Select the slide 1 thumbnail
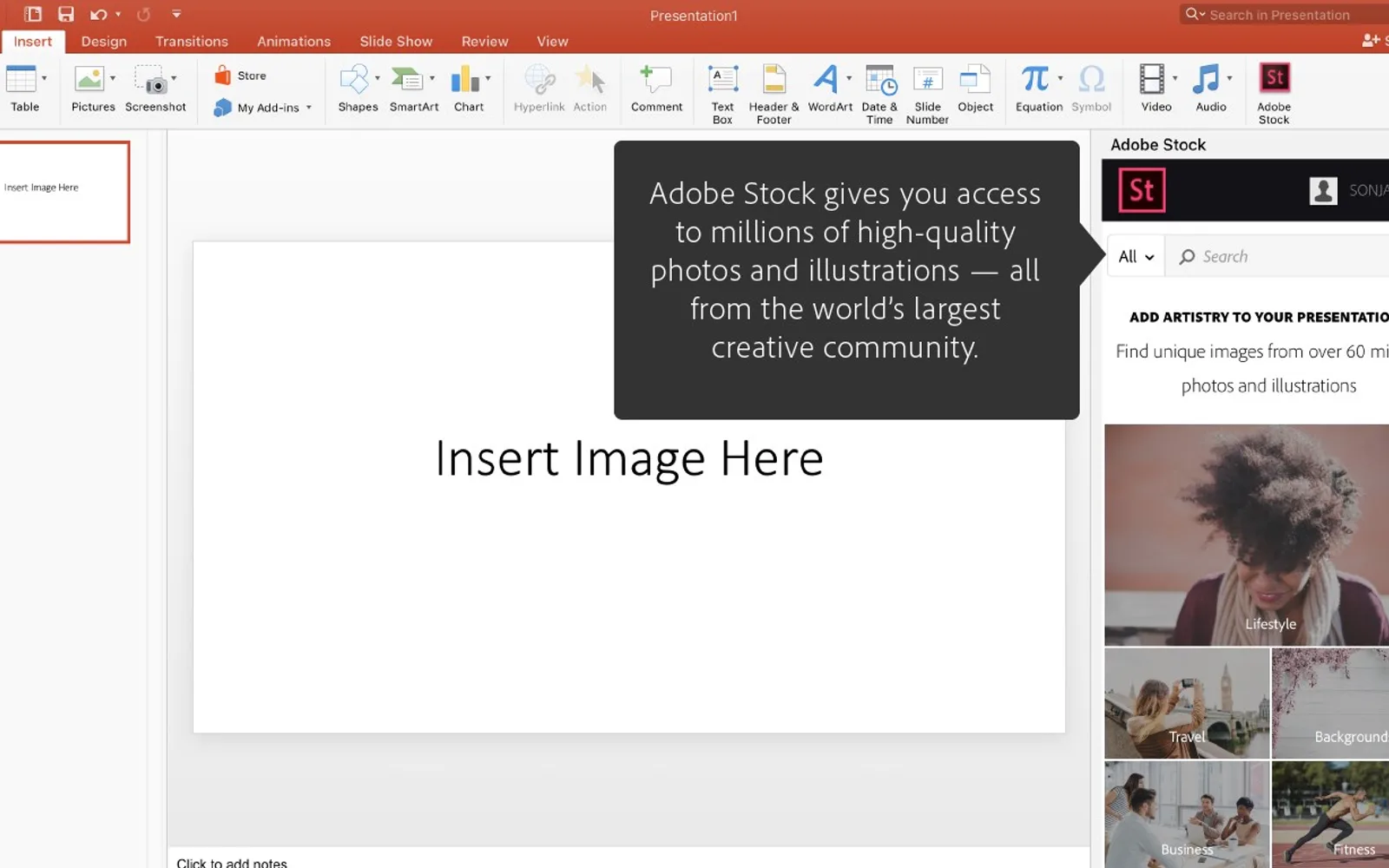The width and height of the screenshot is (1389, 868). coord(64,192)
